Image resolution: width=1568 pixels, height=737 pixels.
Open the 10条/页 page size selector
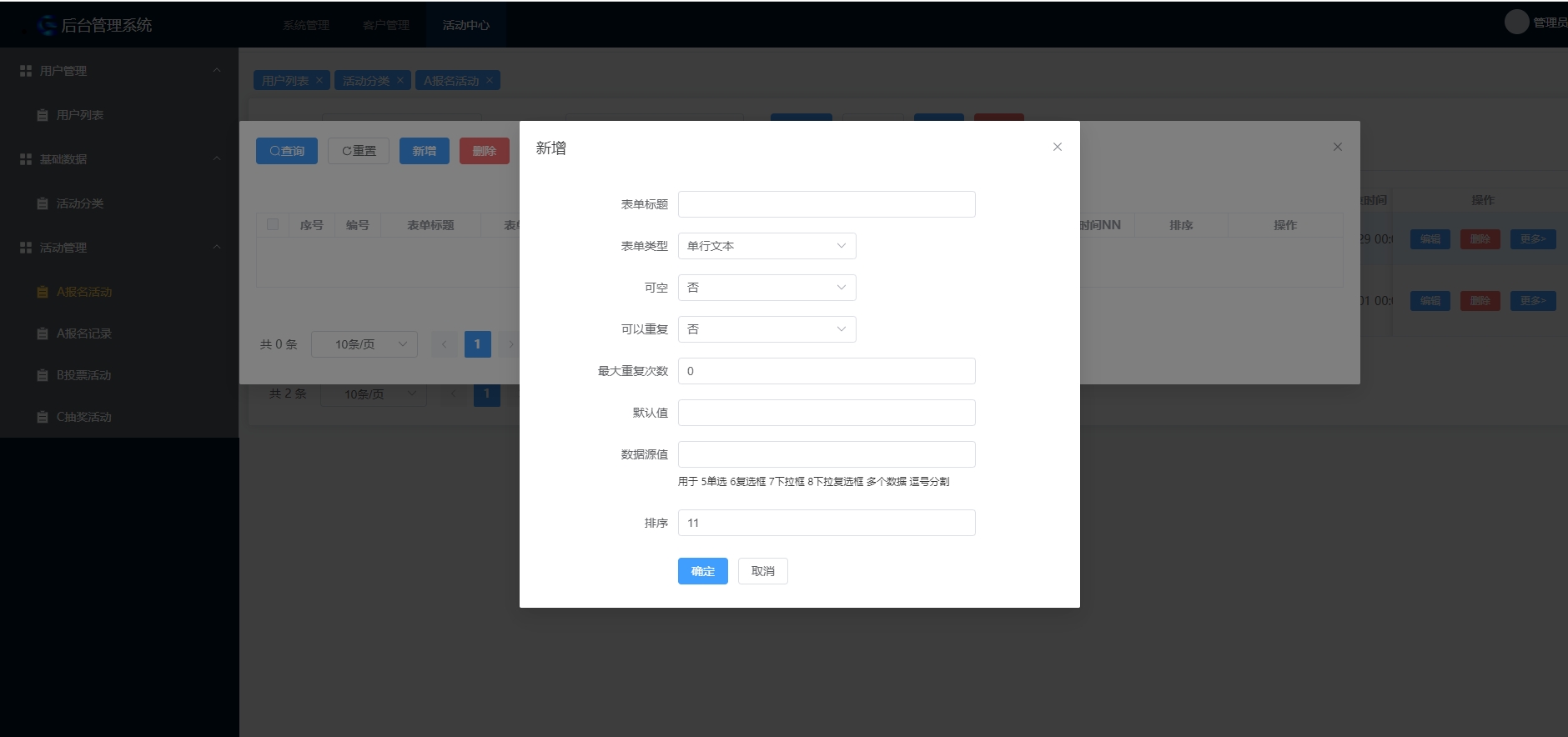(x=364, y=344)
